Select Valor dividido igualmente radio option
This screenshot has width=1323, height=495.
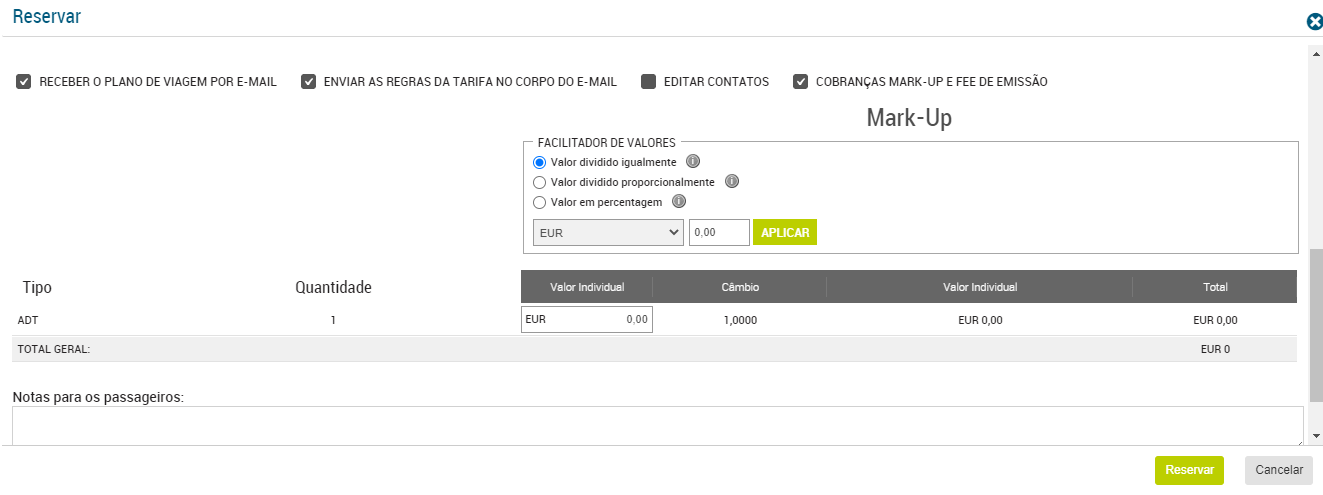click(540, 162)
